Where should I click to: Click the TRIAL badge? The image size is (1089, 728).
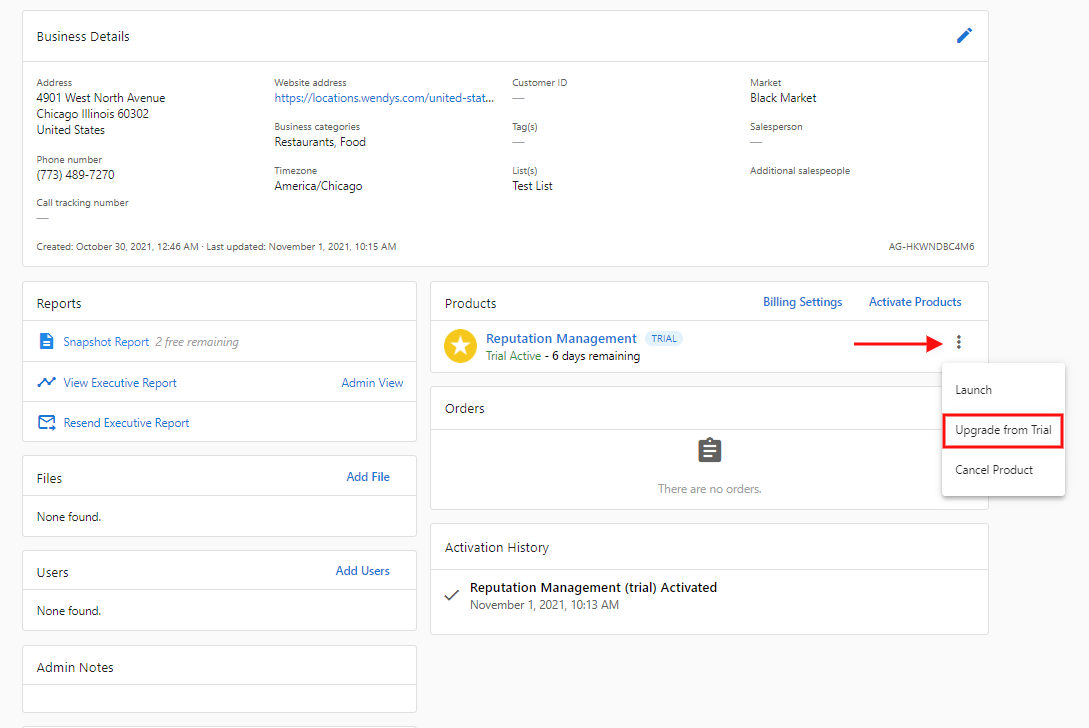664,338
